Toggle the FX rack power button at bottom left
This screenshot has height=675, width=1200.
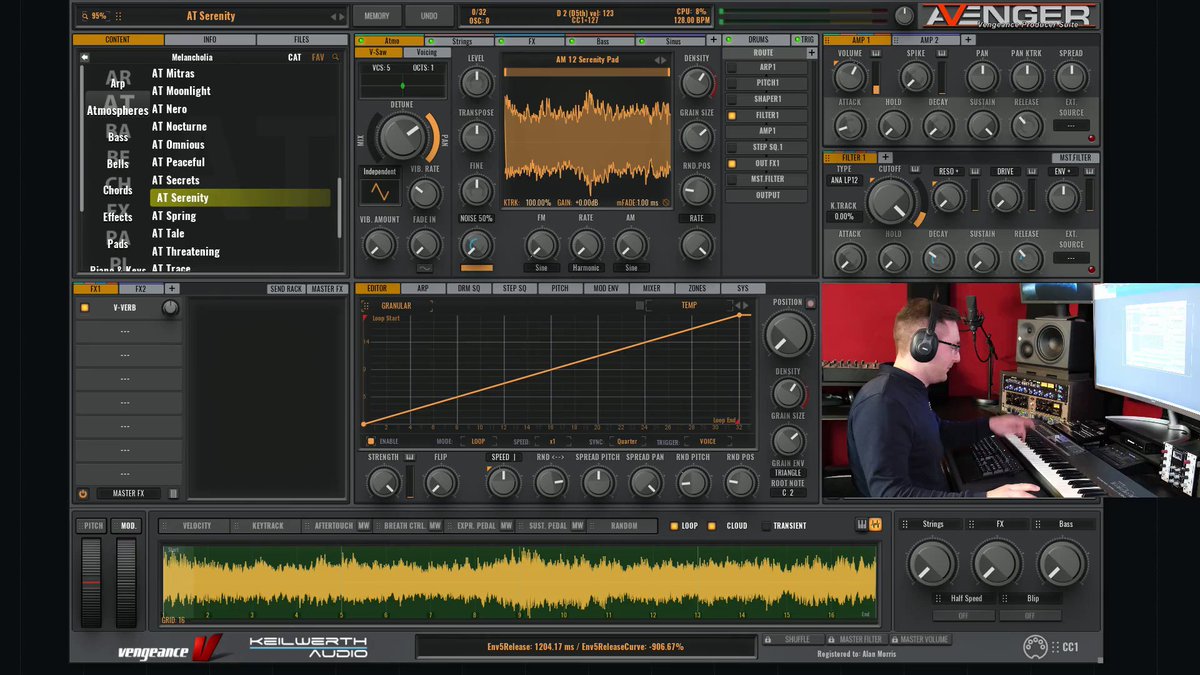click(x=83, y=493)
